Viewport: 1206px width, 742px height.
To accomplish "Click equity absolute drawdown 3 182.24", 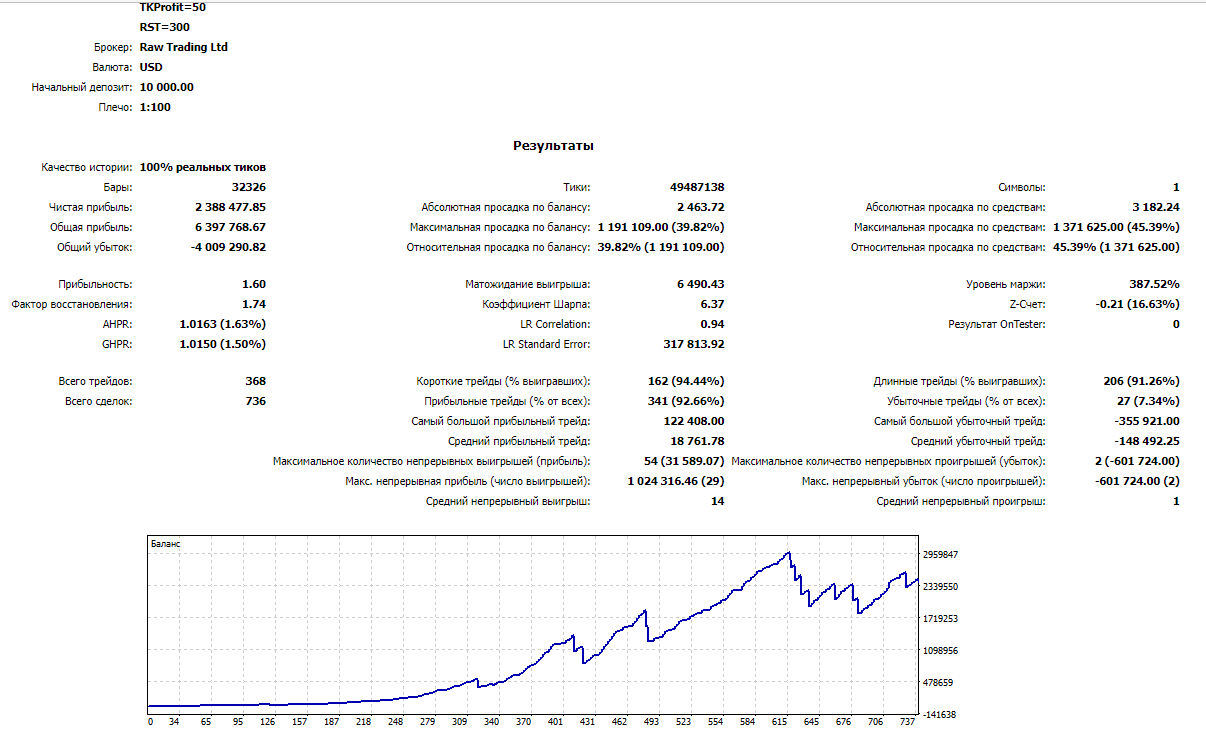I will click(1155, 207).
